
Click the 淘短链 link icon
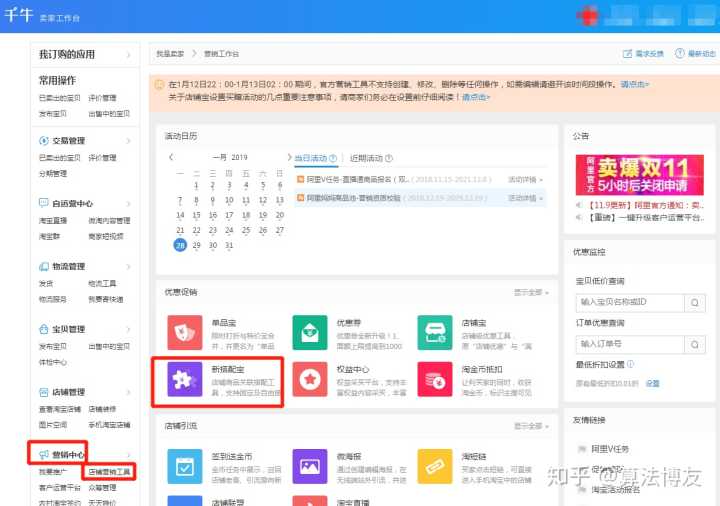click(435, 466)
